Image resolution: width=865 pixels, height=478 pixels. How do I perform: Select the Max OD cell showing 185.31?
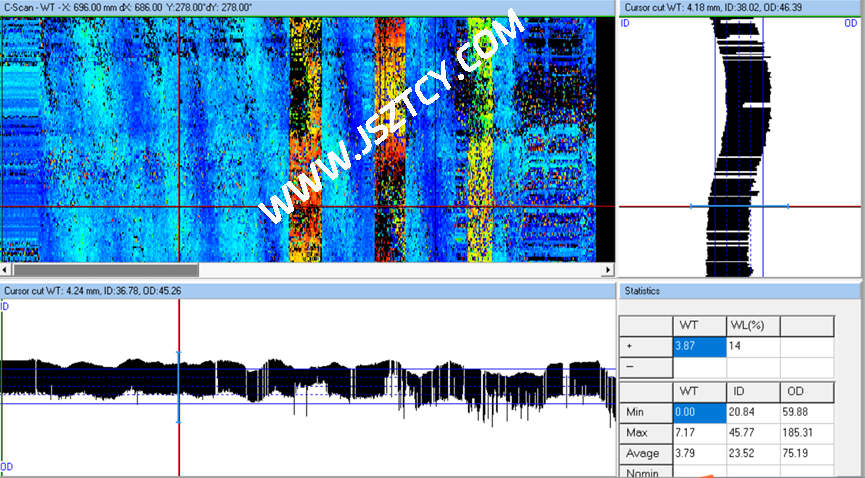pos(806,433)
